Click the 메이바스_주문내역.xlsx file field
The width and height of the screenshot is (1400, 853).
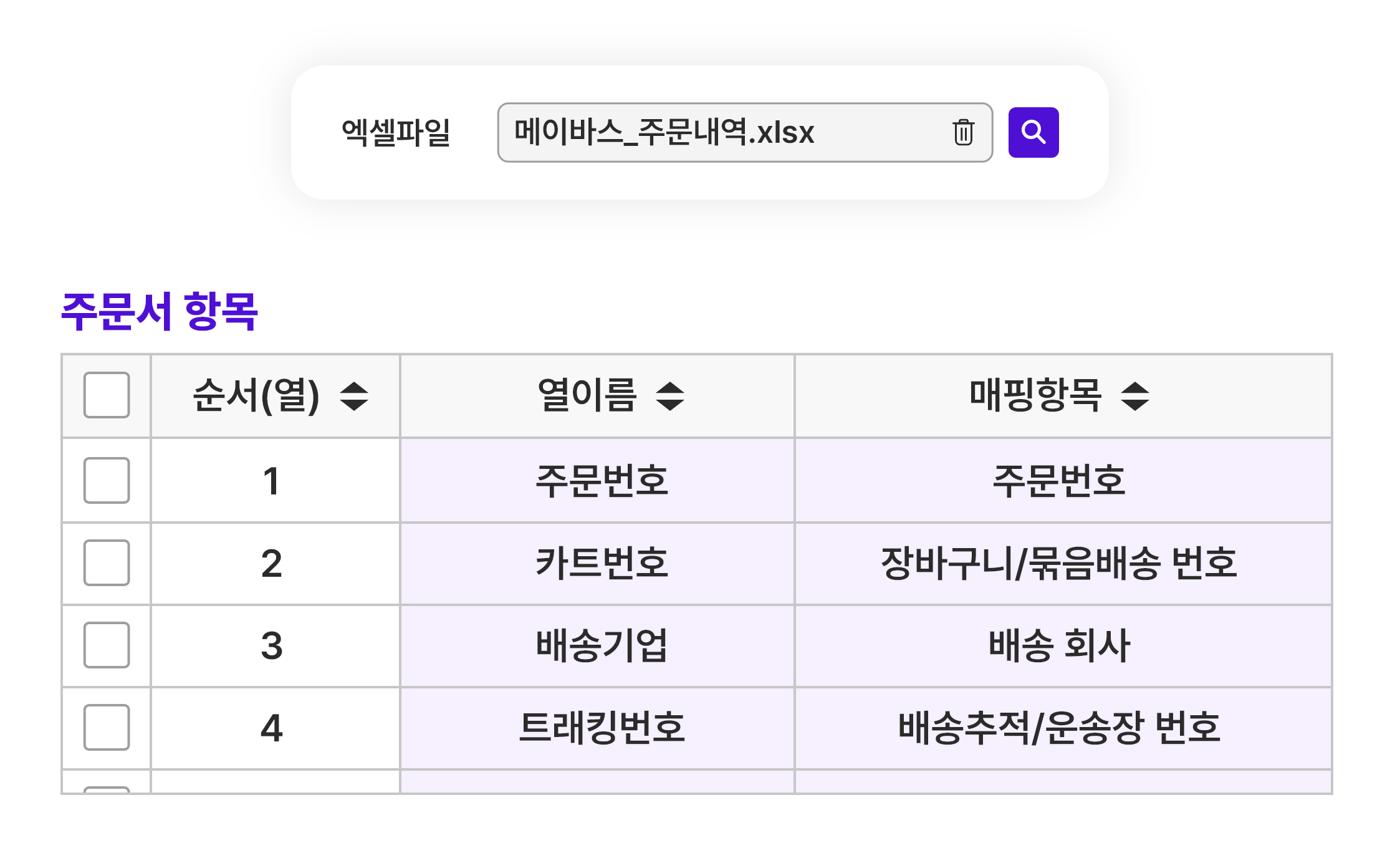point(717,132)
